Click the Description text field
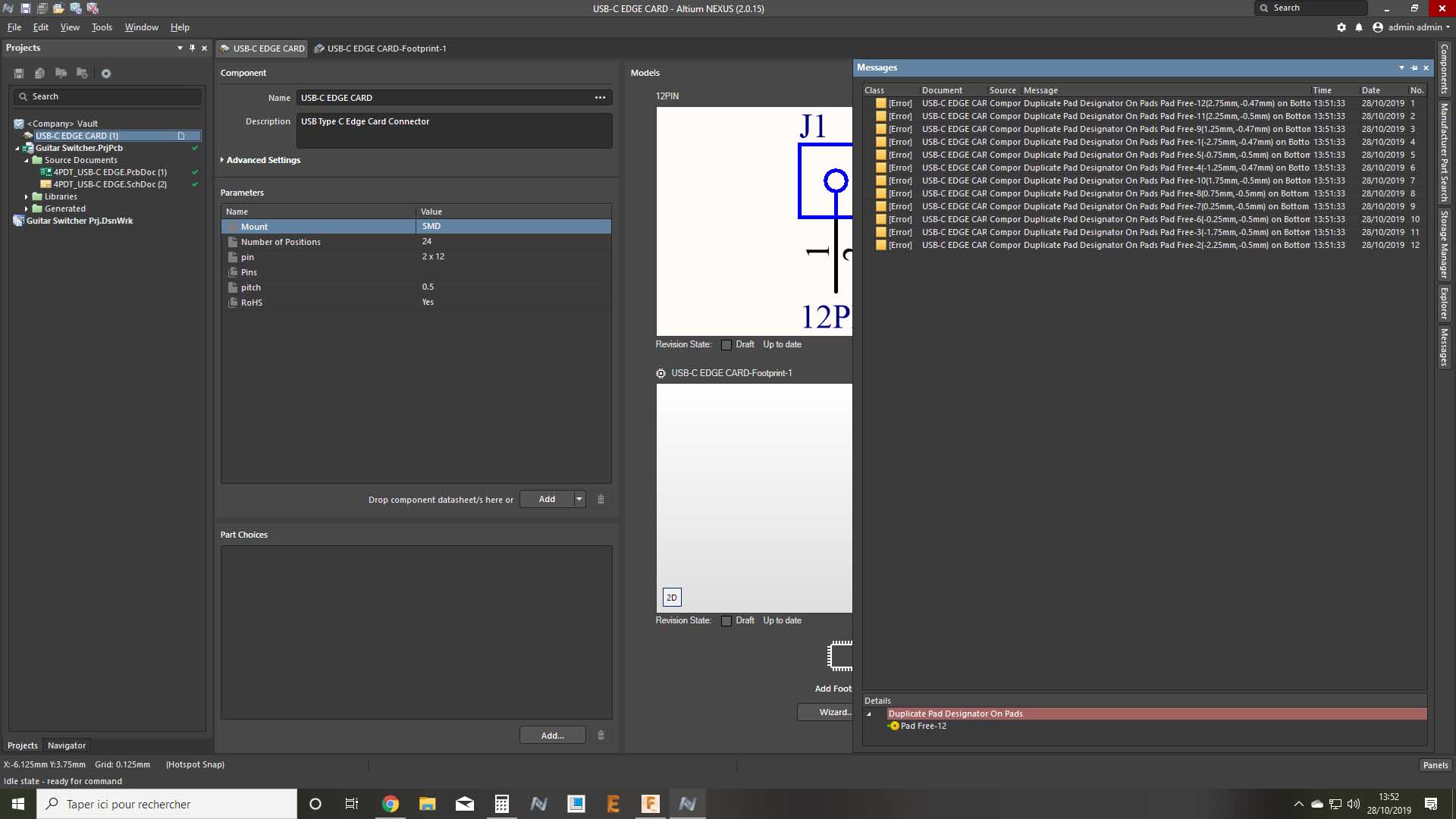 453,130
